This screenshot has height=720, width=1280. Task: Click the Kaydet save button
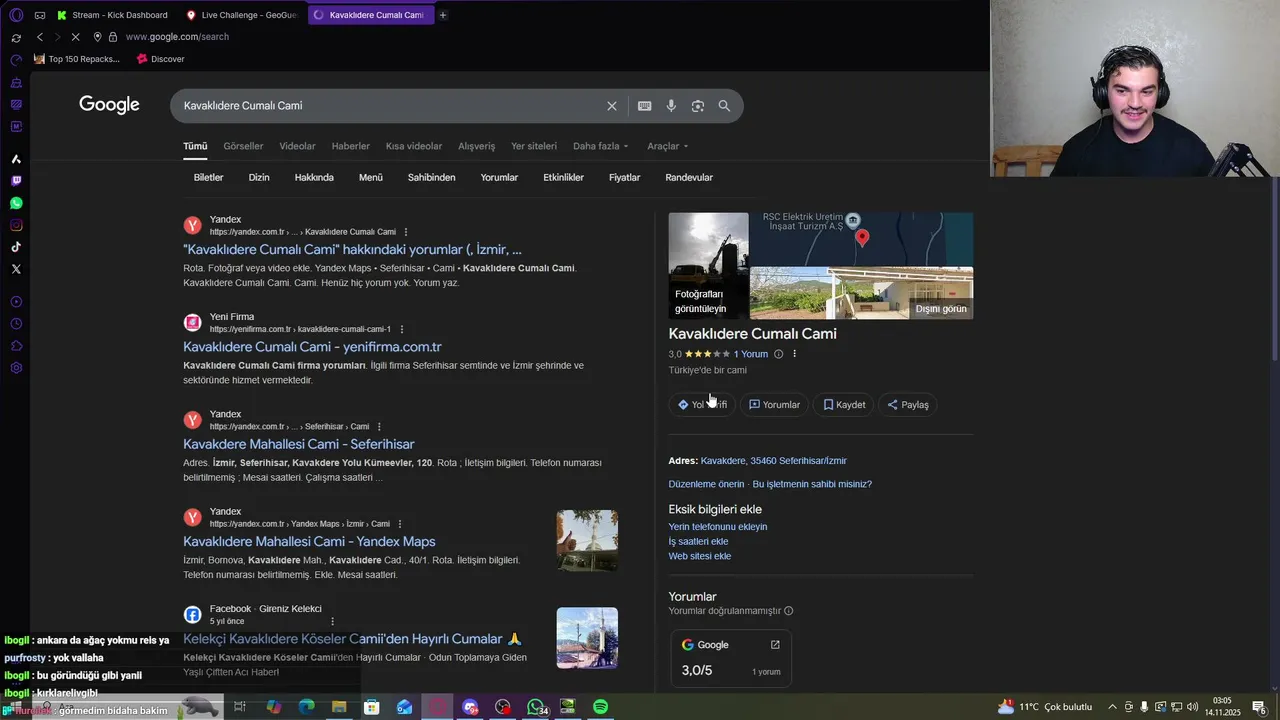click(x=844, y=405)
